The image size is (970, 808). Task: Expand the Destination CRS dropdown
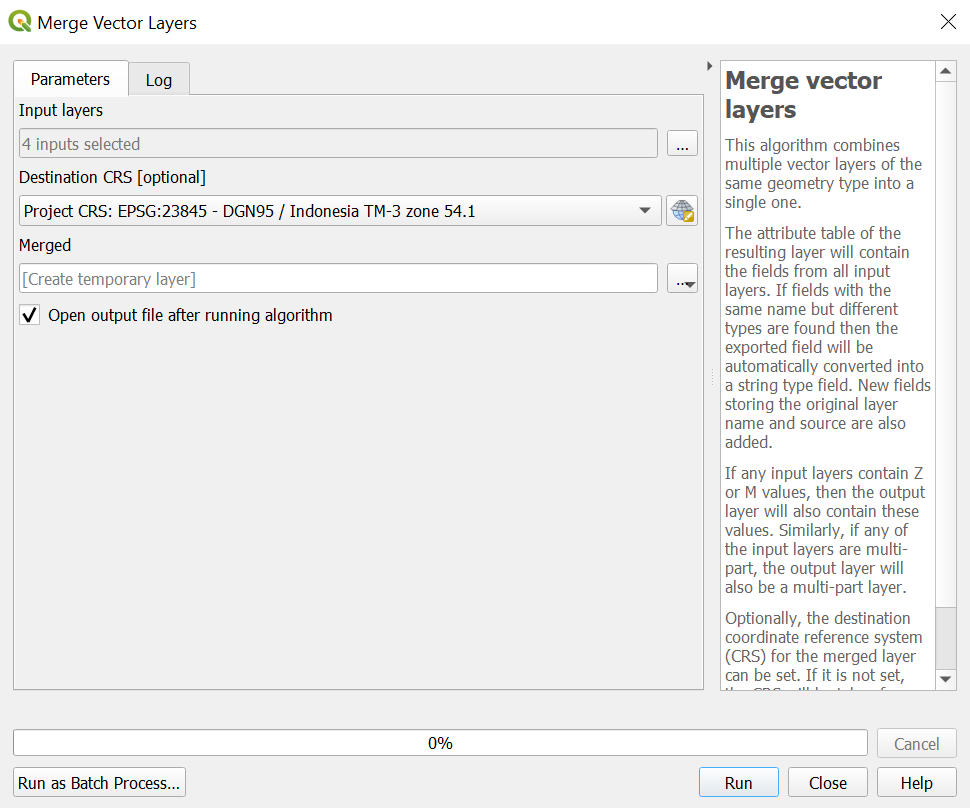[x=644, y=211]
